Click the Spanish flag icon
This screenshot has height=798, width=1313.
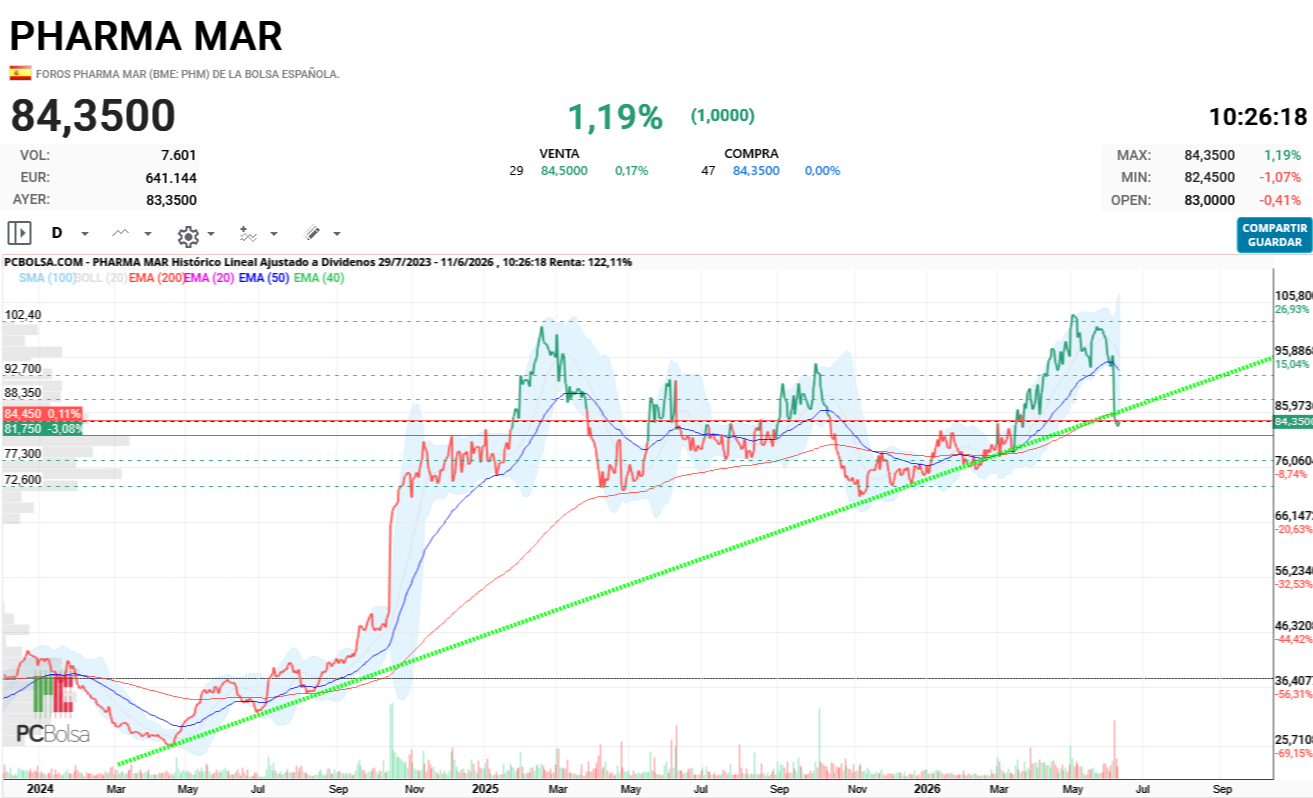click(x=20, y=73)
